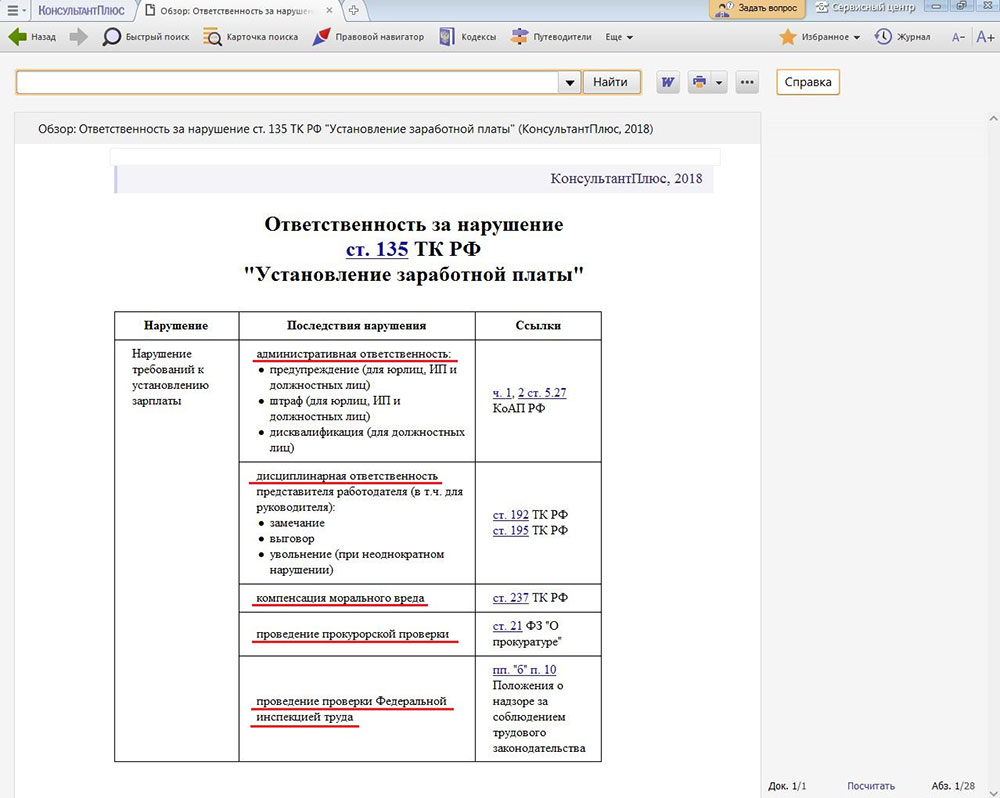Screen dimensions: 1000x798
Task: Click "дисциплинарная ответственность" text
Action: (347, 476)
